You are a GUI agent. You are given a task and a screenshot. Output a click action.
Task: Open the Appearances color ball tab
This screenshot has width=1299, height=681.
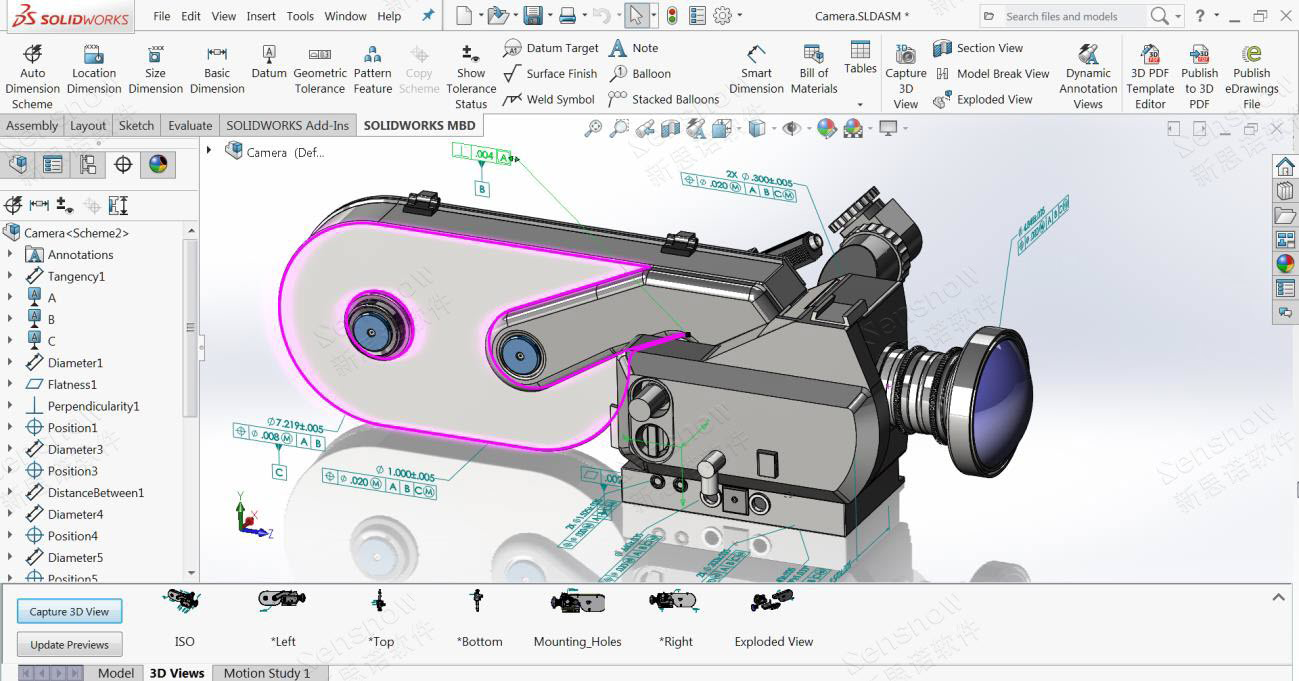tap(158, 165)
